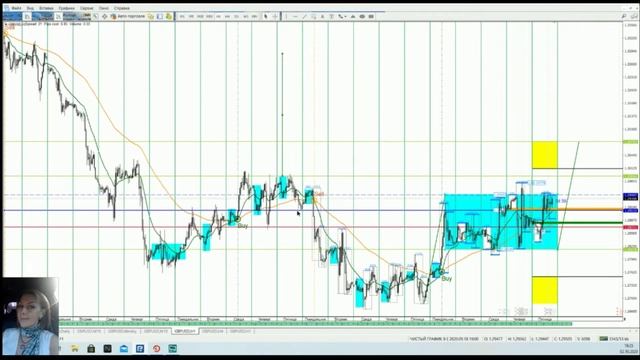Switch to the active GBPUSD,H1 chart tab
Viewport: 640px width, 360px height.
coord(184,331)
